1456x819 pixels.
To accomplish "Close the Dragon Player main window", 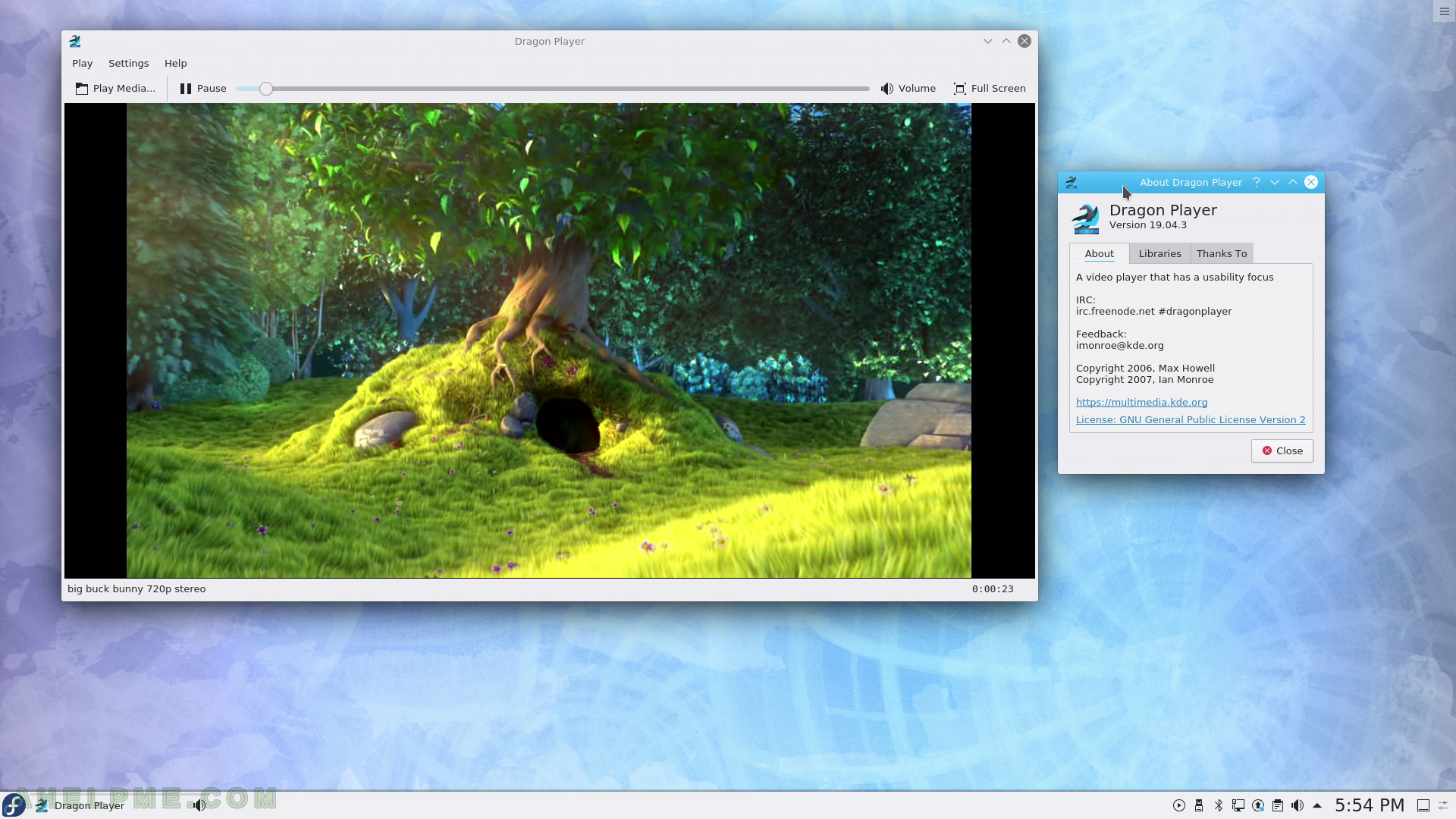I will pyautogui.click(x=1024, y=42).
